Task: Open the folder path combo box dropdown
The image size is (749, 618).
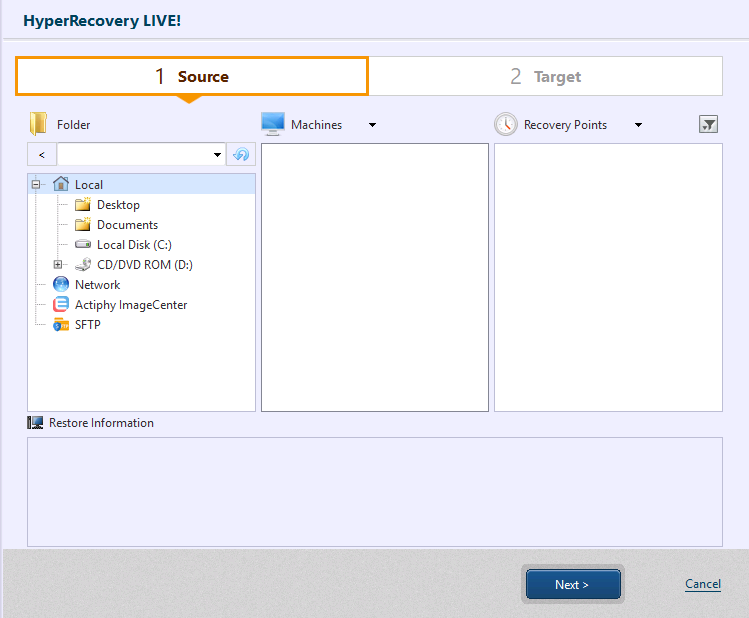Action: point(218,155)
